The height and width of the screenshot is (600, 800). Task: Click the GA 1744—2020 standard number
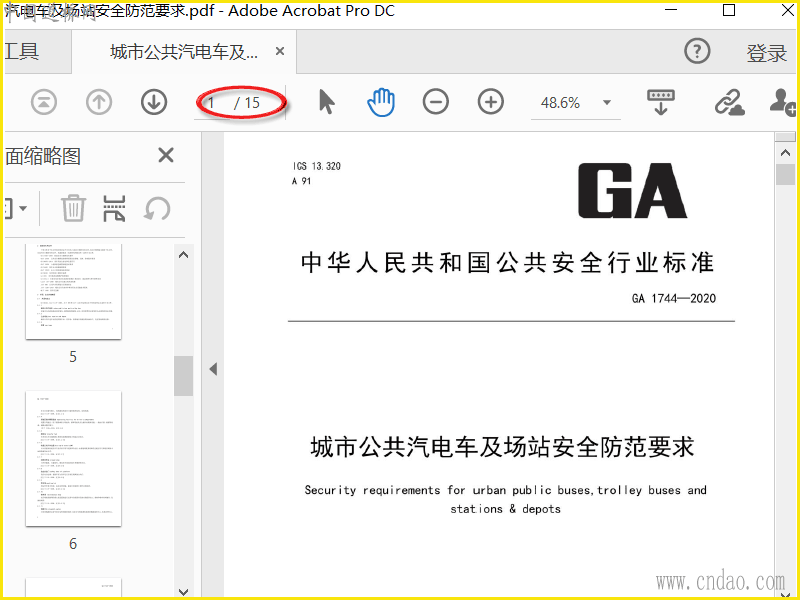[x=673, y=298]
